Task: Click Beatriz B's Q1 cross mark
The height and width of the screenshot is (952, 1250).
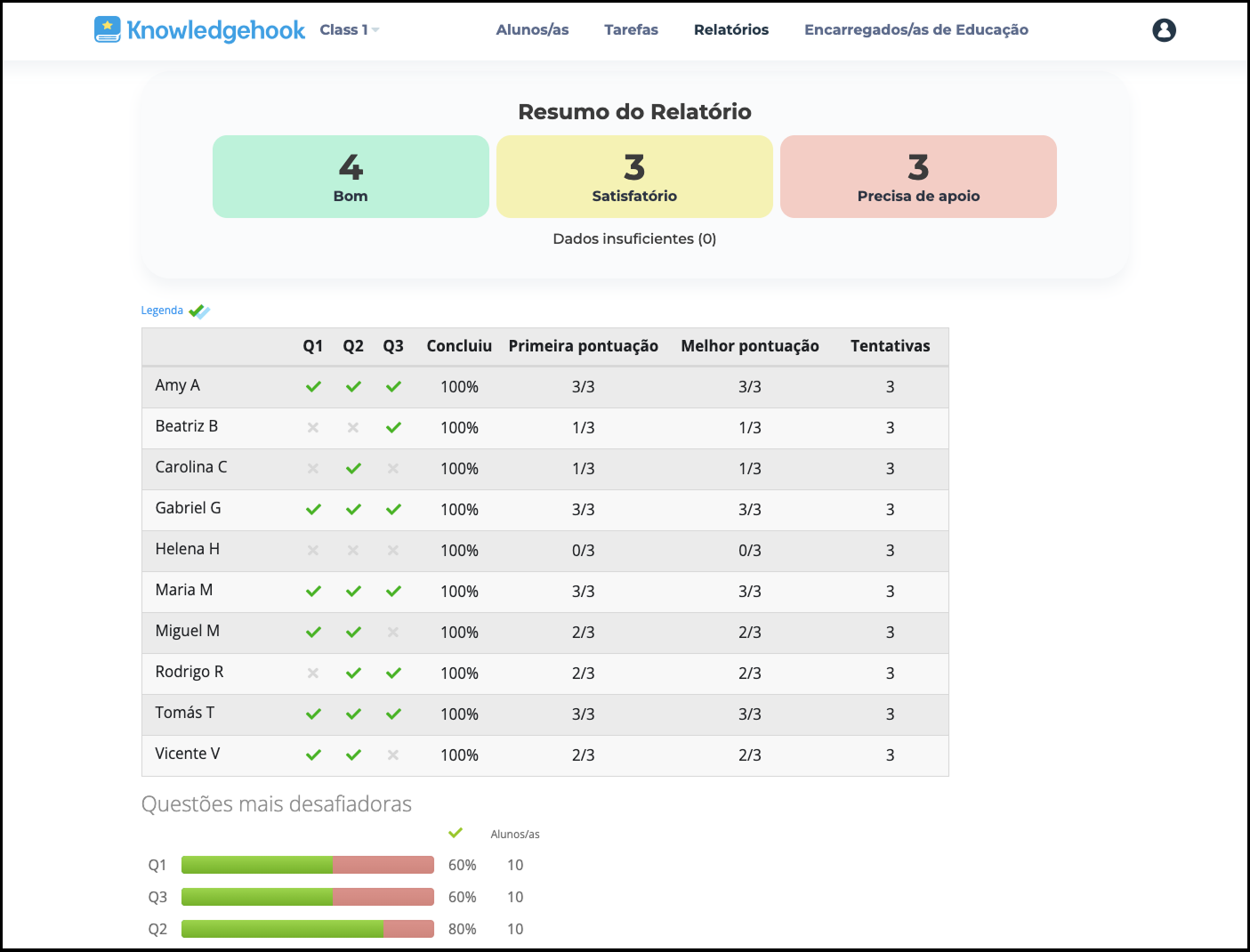Action: (x=313, y=428)
